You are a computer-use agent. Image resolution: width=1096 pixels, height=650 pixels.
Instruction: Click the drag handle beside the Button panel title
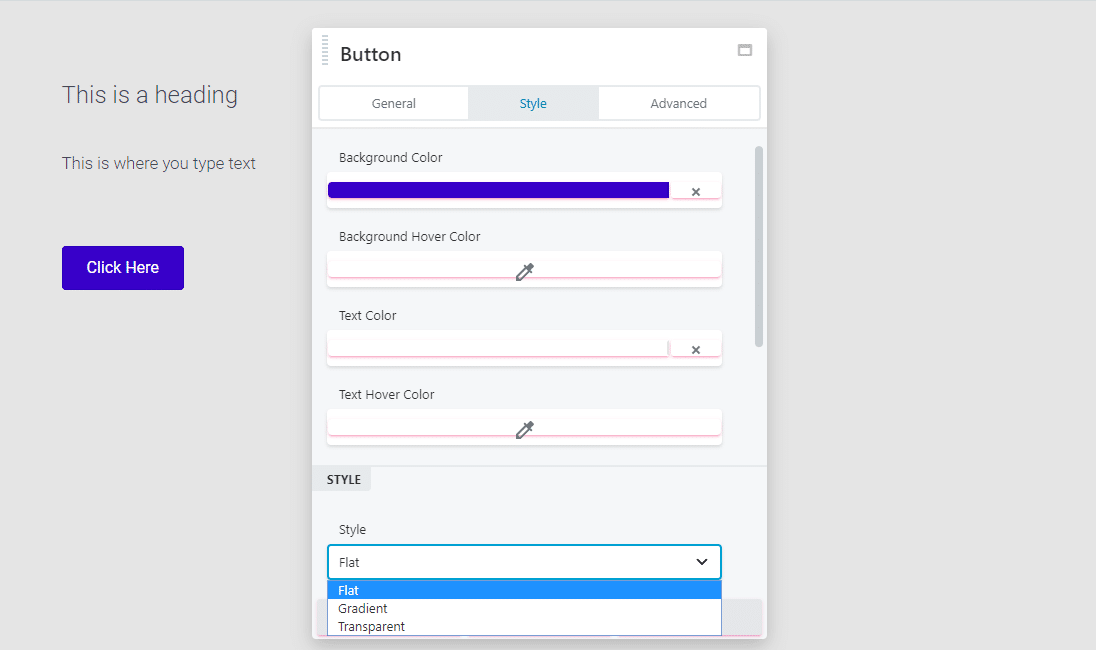(323, 50)
